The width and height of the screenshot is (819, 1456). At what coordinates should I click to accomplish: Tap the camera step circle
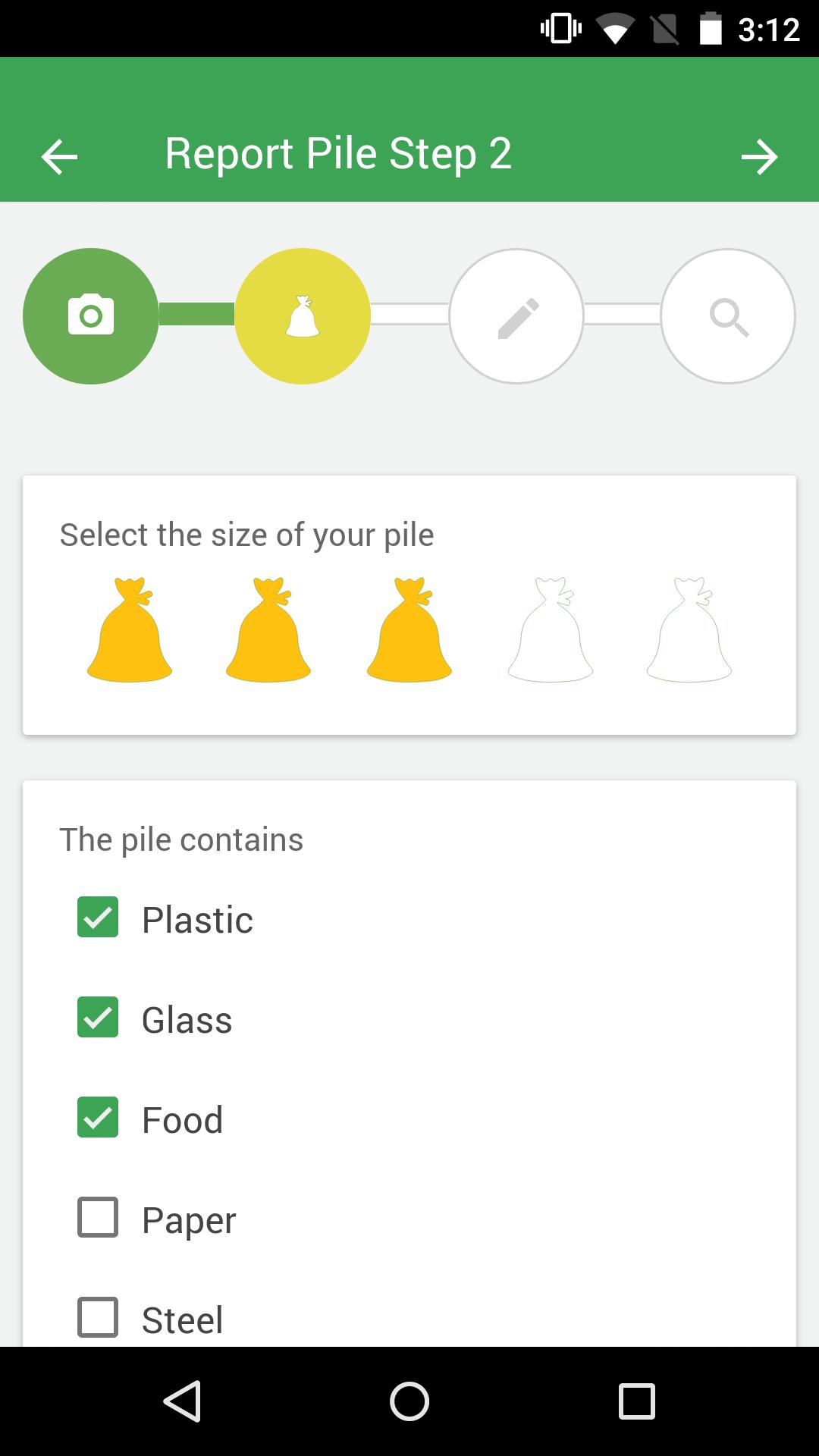click(91, 315)
